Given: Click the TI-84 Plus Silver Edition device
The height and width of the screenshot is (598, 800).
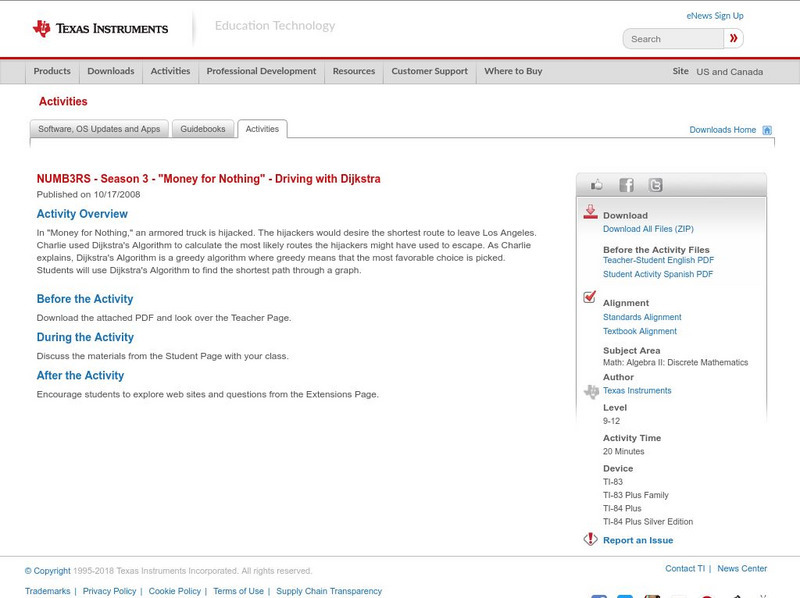Looking at the screenshot, I should [x=648, y=521].
